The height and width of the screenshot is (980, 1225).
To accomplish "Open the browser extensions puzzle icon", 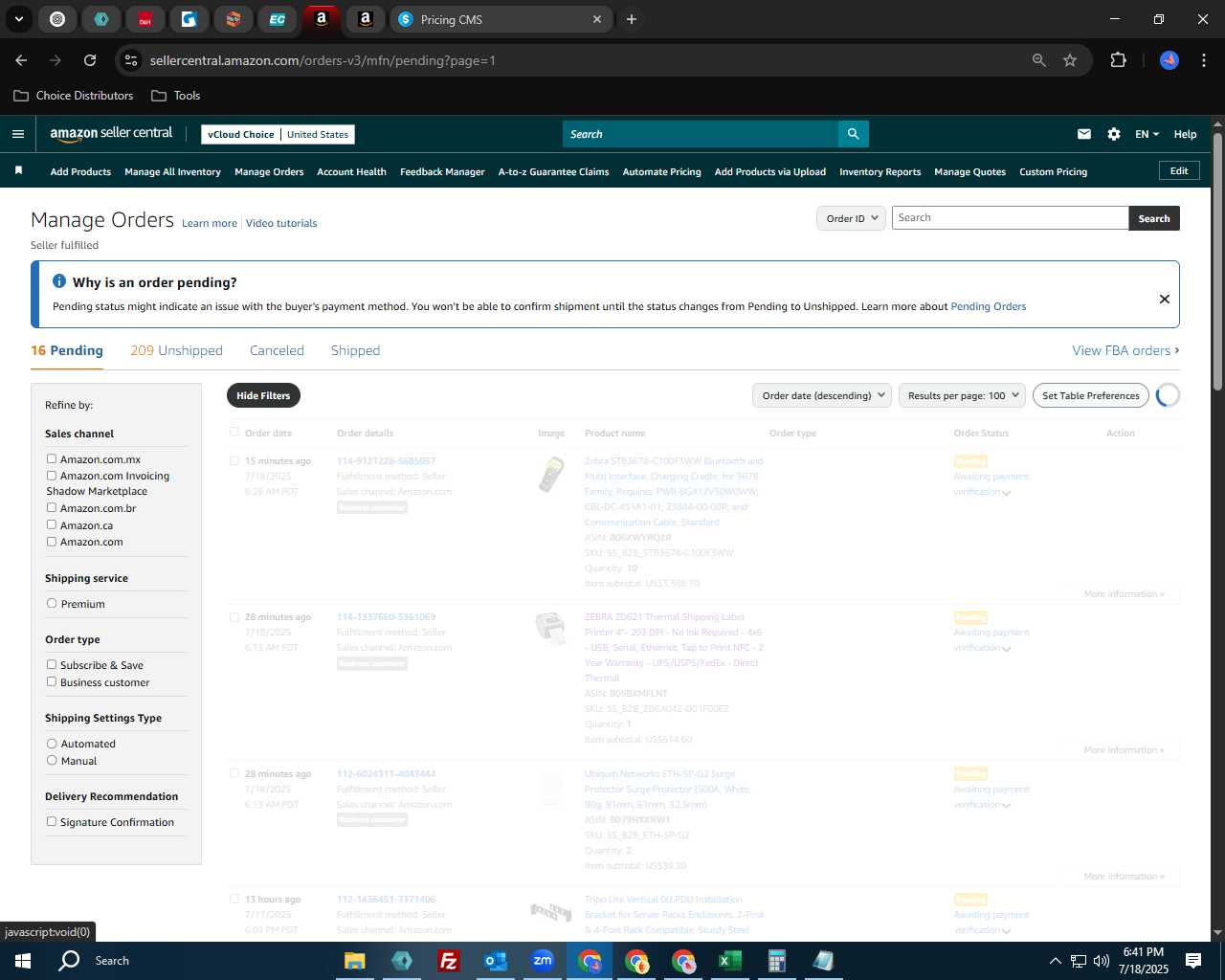I will pos(1118,60).
